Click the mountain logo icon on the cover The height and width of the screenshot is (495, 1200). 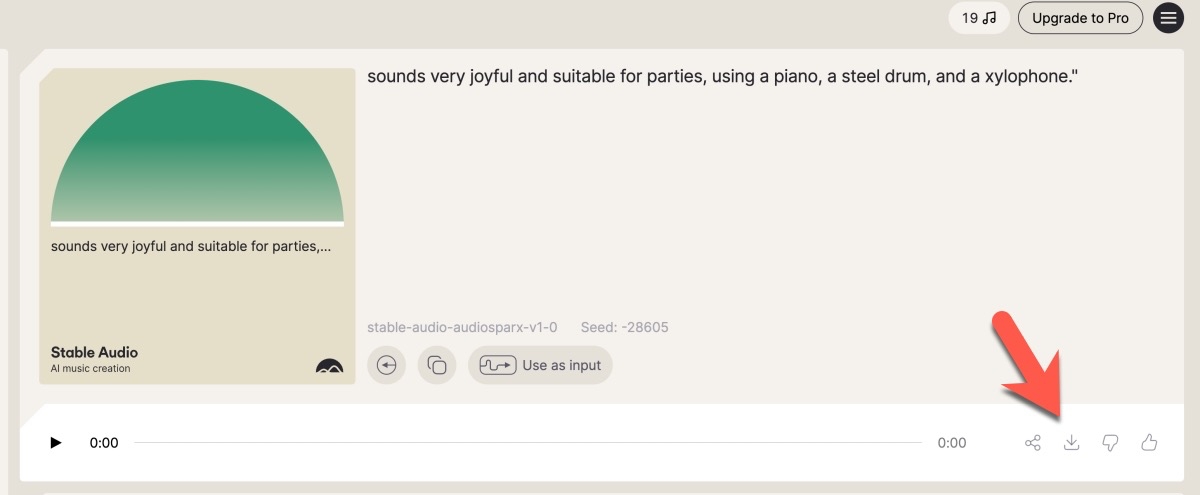pyautogui.click(x=329, y=367)
